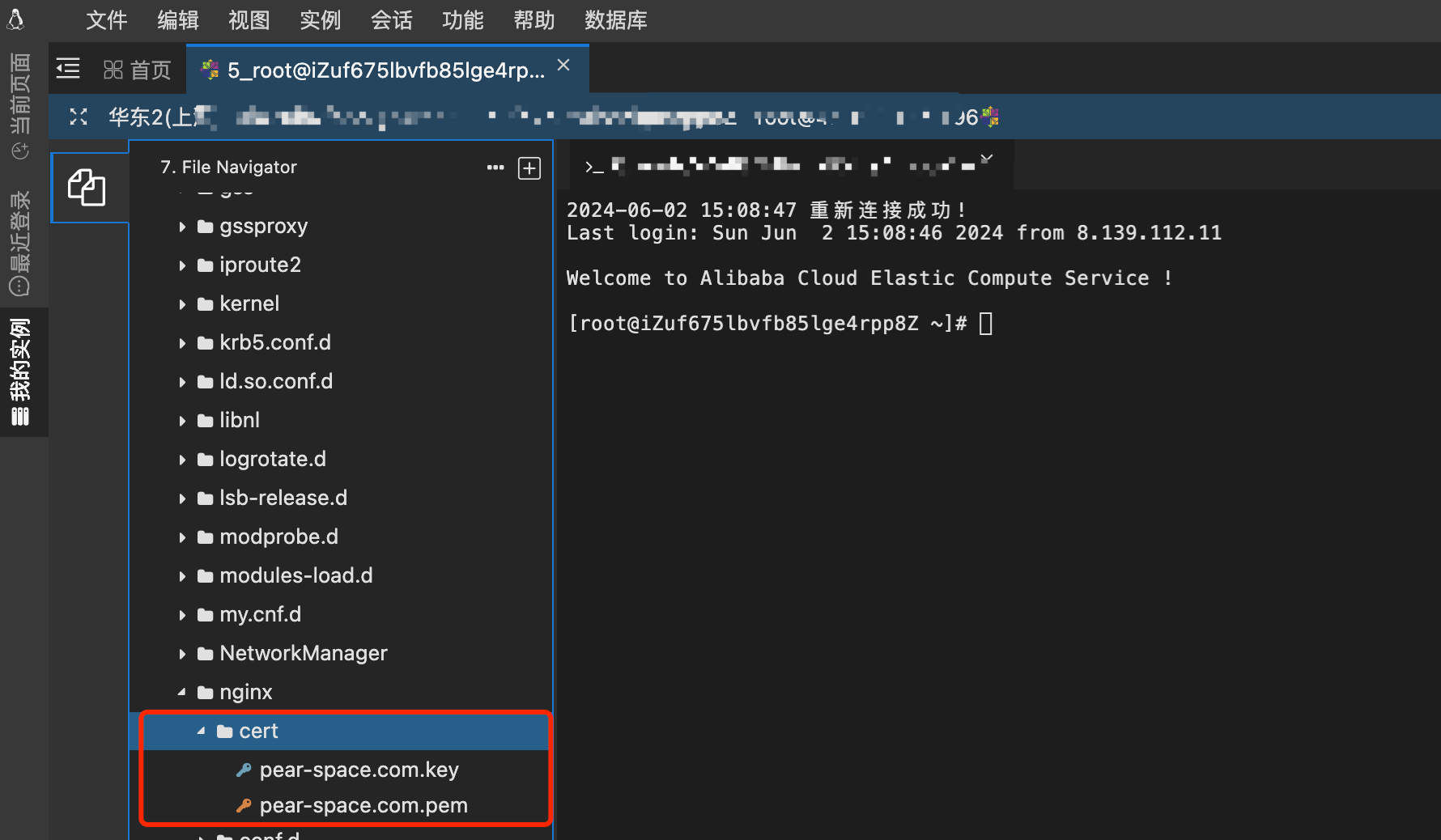Click the File Navigator add plus icon

pos(529,168)
